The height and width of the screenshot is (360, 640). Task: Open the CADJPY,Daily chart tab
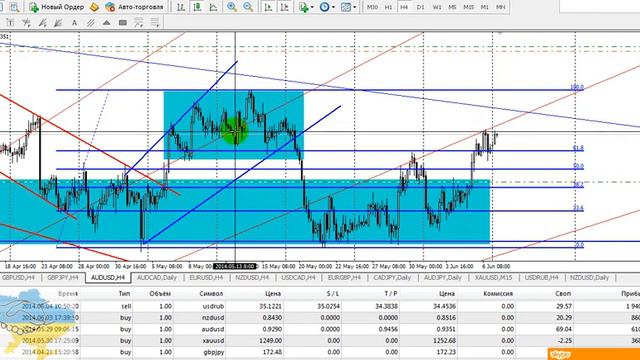point(392,278)
